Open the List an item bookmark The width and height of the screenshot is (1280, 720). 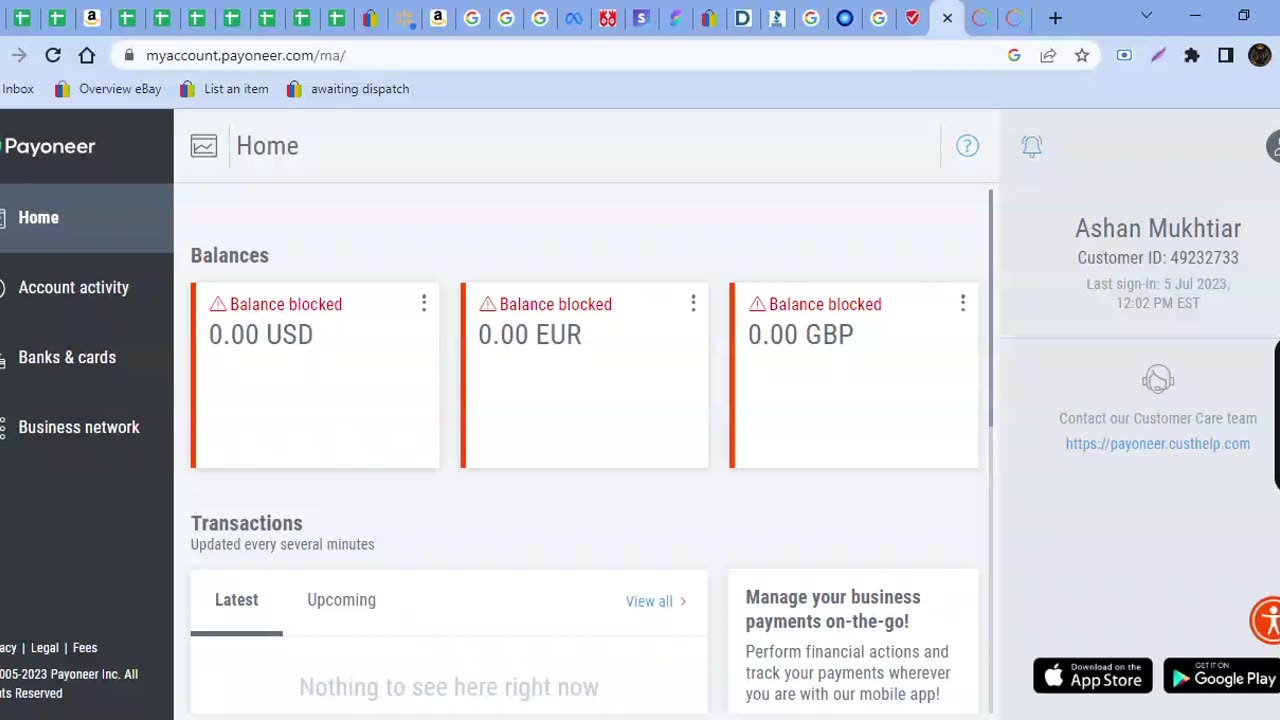click(x=224, y=89)
